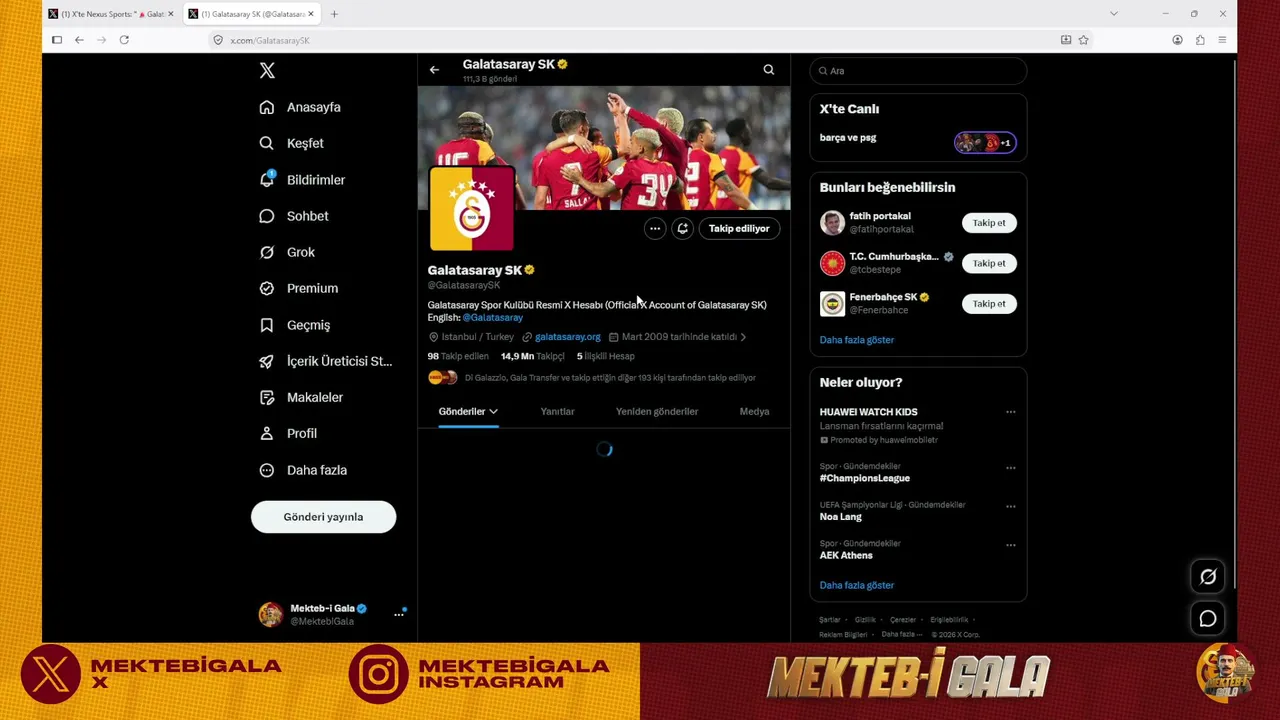This screenshot has width=1280, height=720.
Task: Click the install app icon in the address bar
Action: (x=1066, y=40)
